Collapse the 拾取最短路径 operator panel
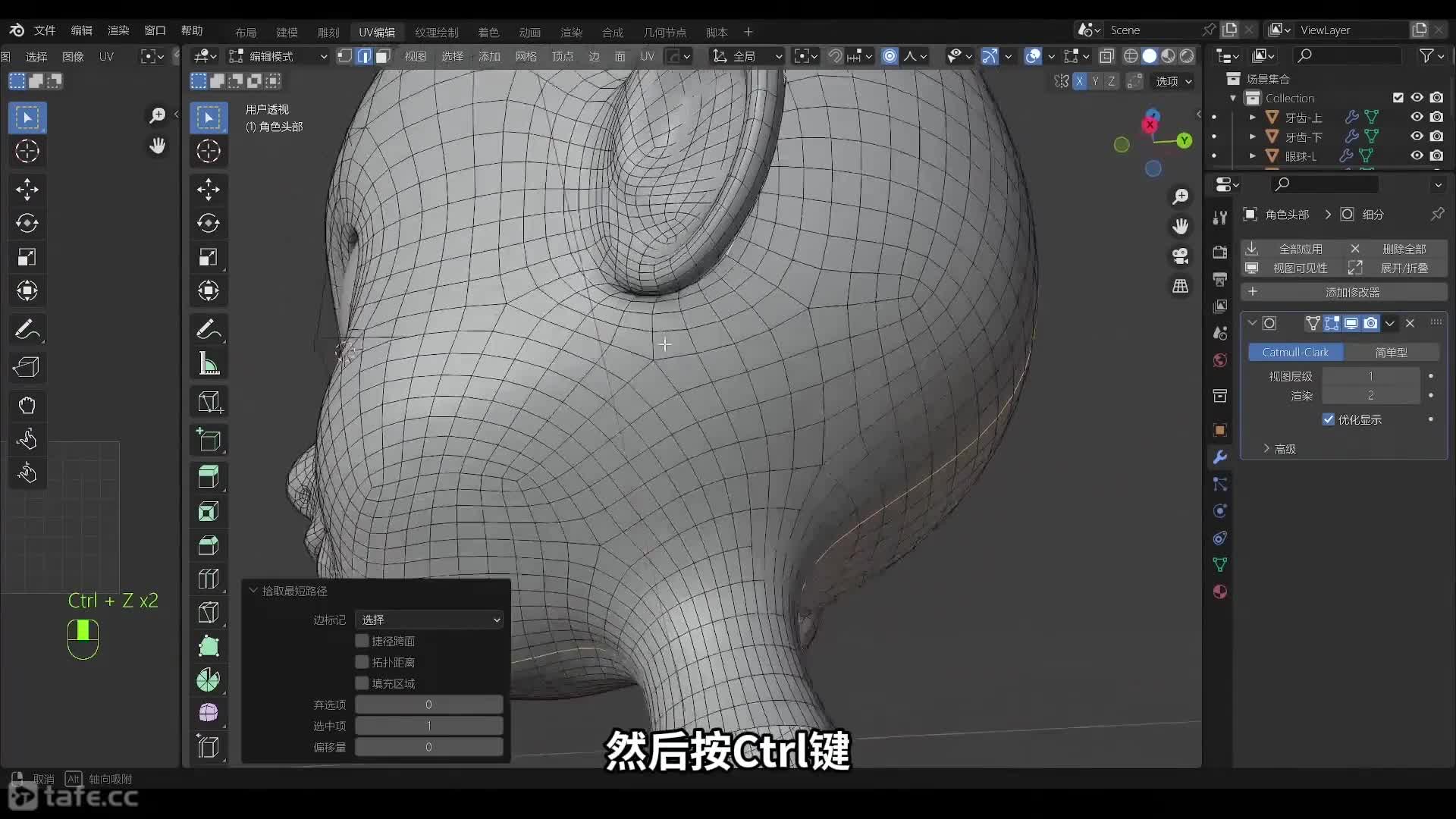 click(254, 591)
